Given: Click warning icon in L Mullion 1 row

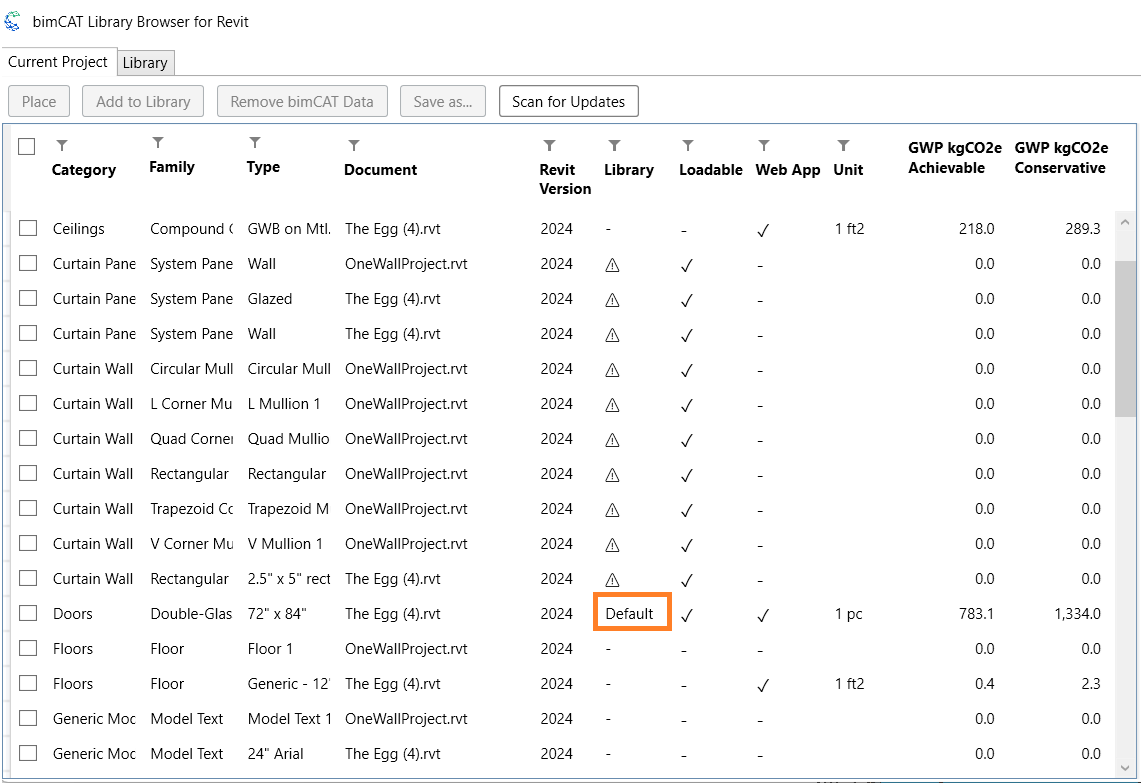Looking at the screenshot, I should click(x=613, y=404).
